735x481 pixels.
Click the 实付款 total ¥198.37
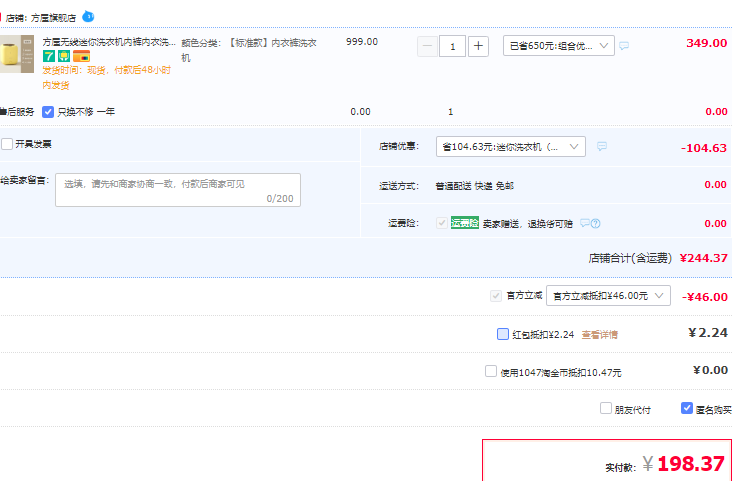point(684,464)
